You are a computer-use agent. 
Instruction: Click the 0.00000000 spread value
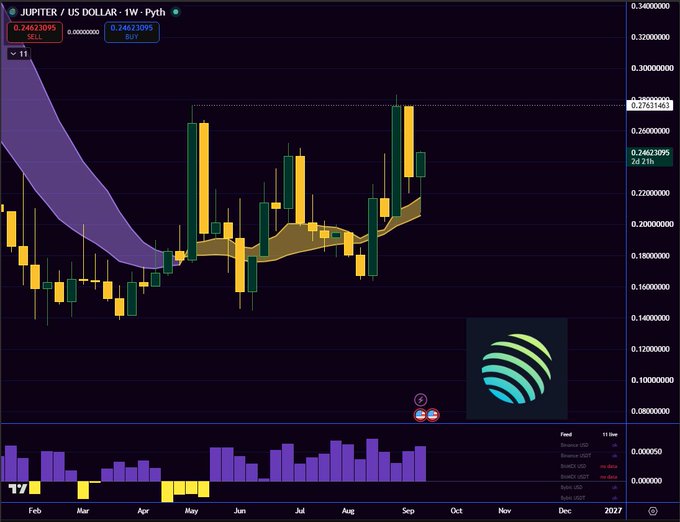(x=83, y=32)
